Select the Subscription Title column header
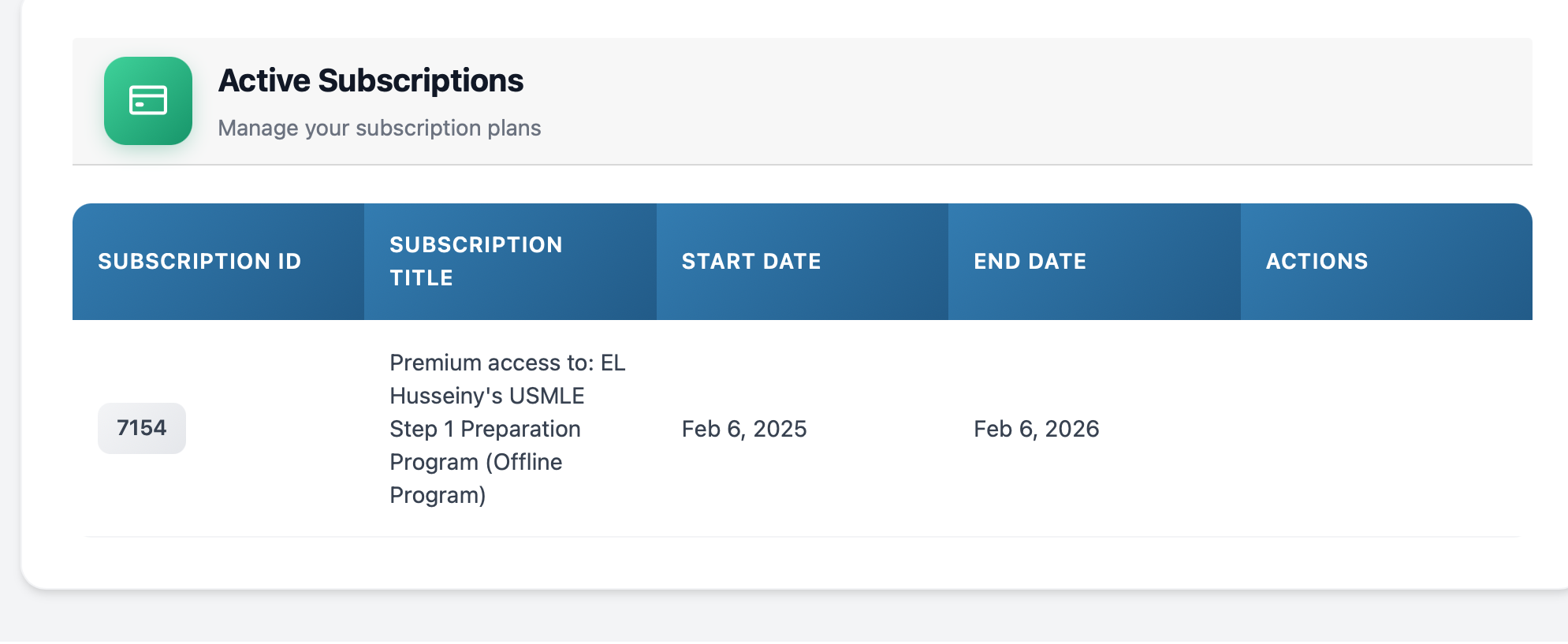The width and height of the screenshot is (1568, 644). (475, 261)
